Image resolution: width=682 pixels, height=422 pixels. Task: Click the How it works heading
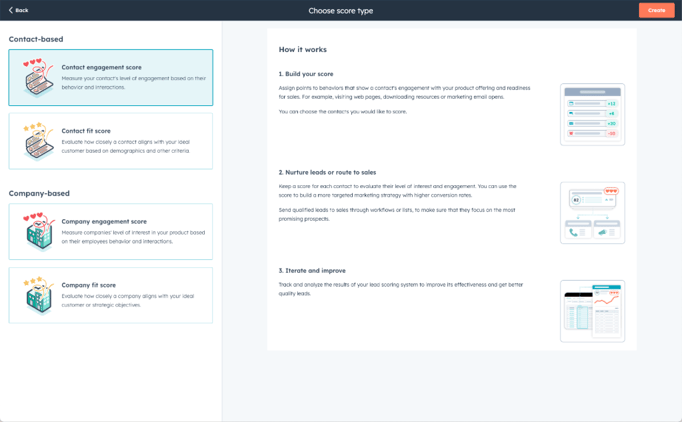point(302,49)
